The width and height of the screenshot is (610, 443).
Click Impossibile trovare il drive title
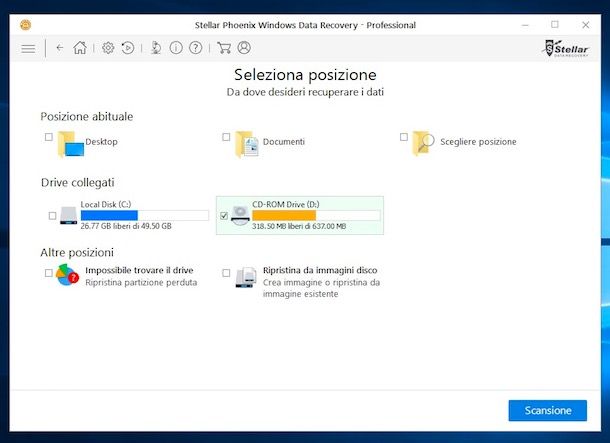click(x=139, y=270)
